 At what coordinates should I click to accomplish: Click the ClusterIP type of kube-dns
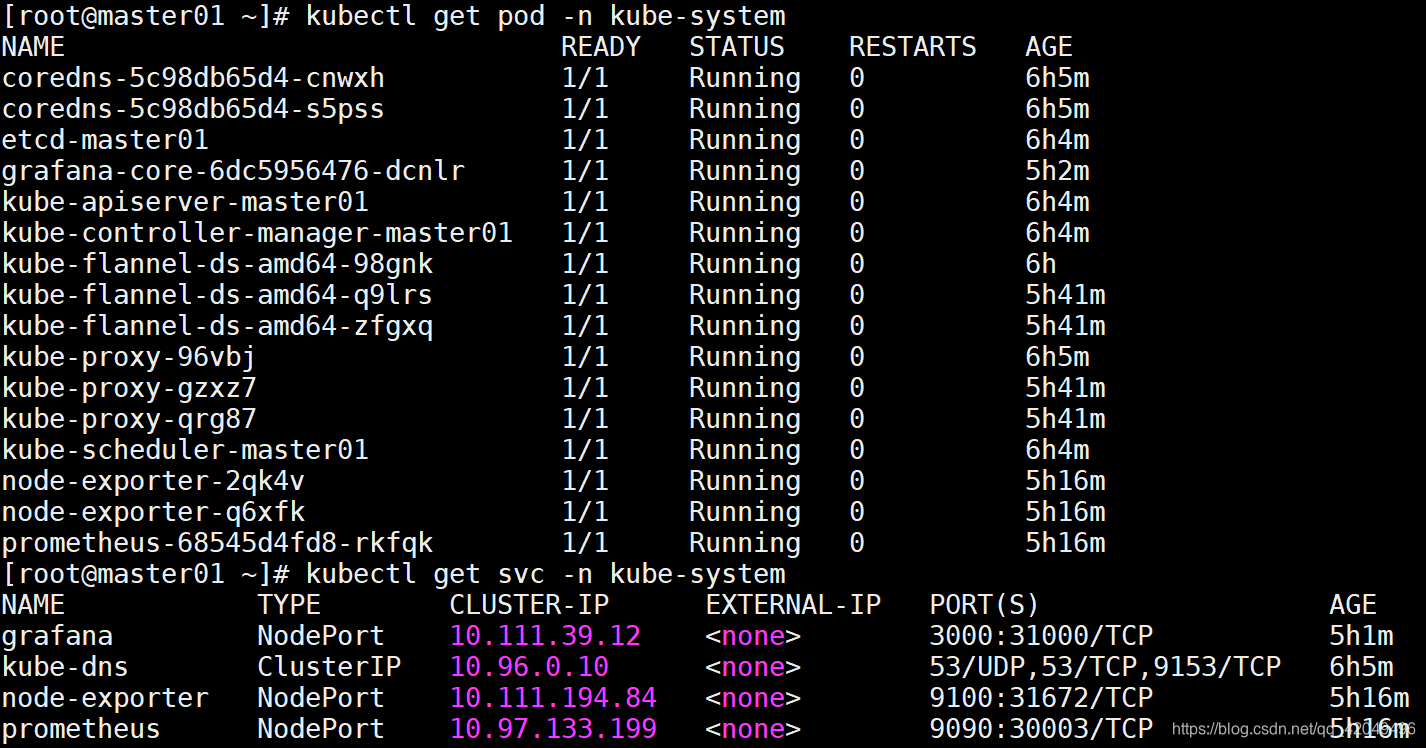pos(329,668)
